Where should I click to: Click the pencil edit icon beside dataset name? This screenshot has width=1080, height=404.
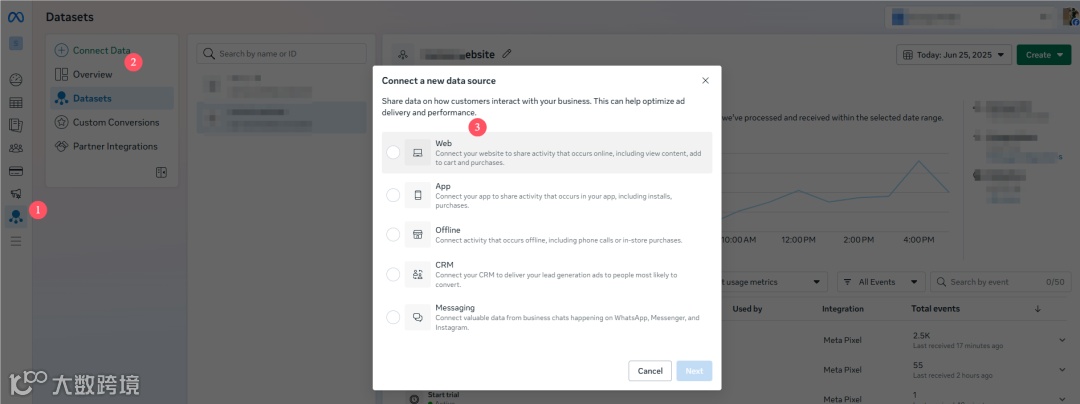(507, 53)
